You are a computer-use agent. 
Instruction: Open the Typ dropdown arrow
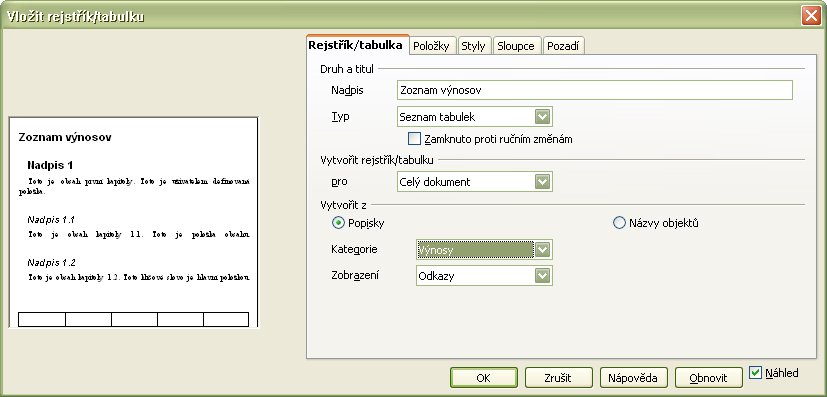pyautogui.click(x=543, y=117)
